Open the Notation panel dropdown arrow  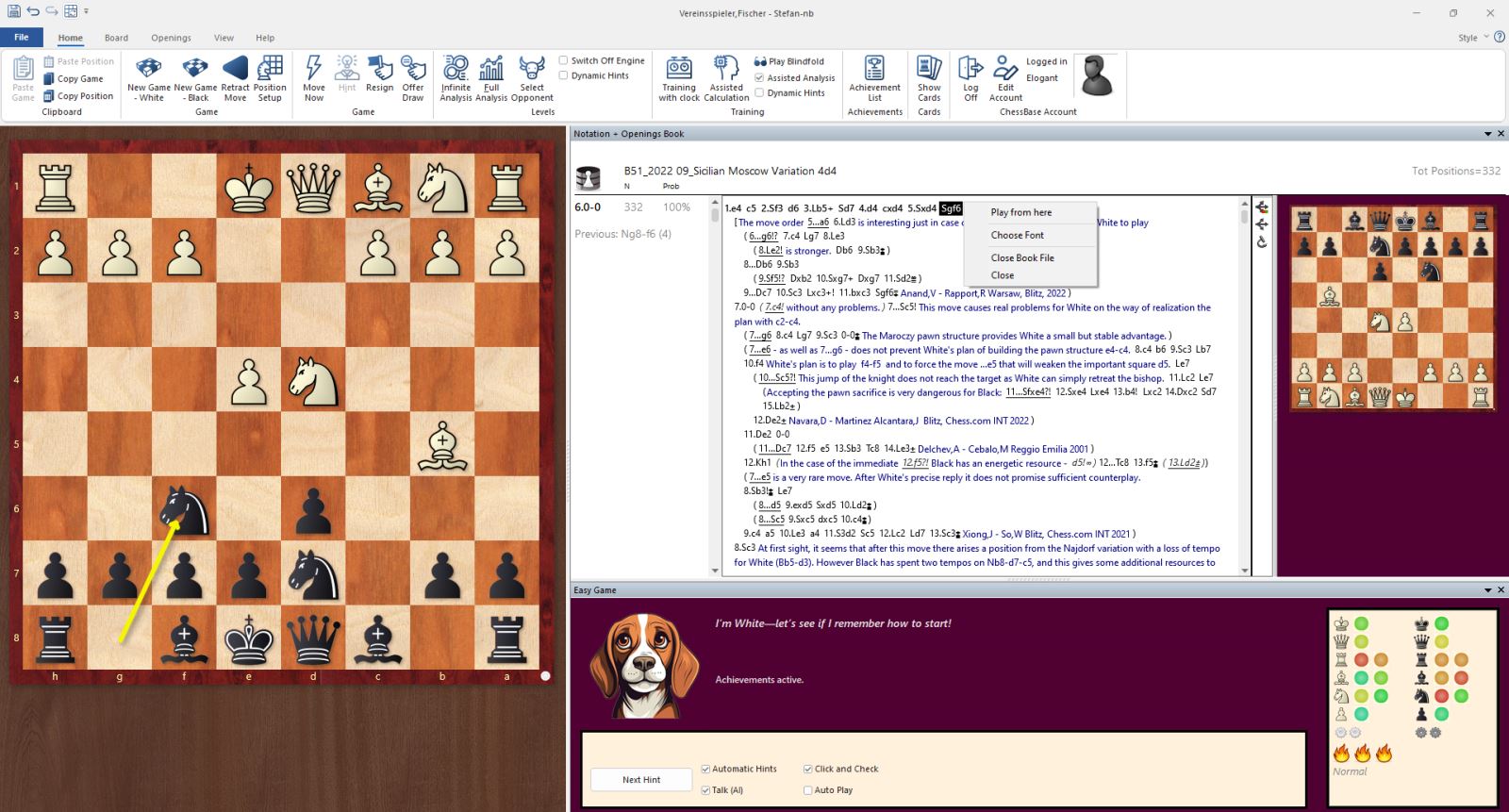[1487, 134]
